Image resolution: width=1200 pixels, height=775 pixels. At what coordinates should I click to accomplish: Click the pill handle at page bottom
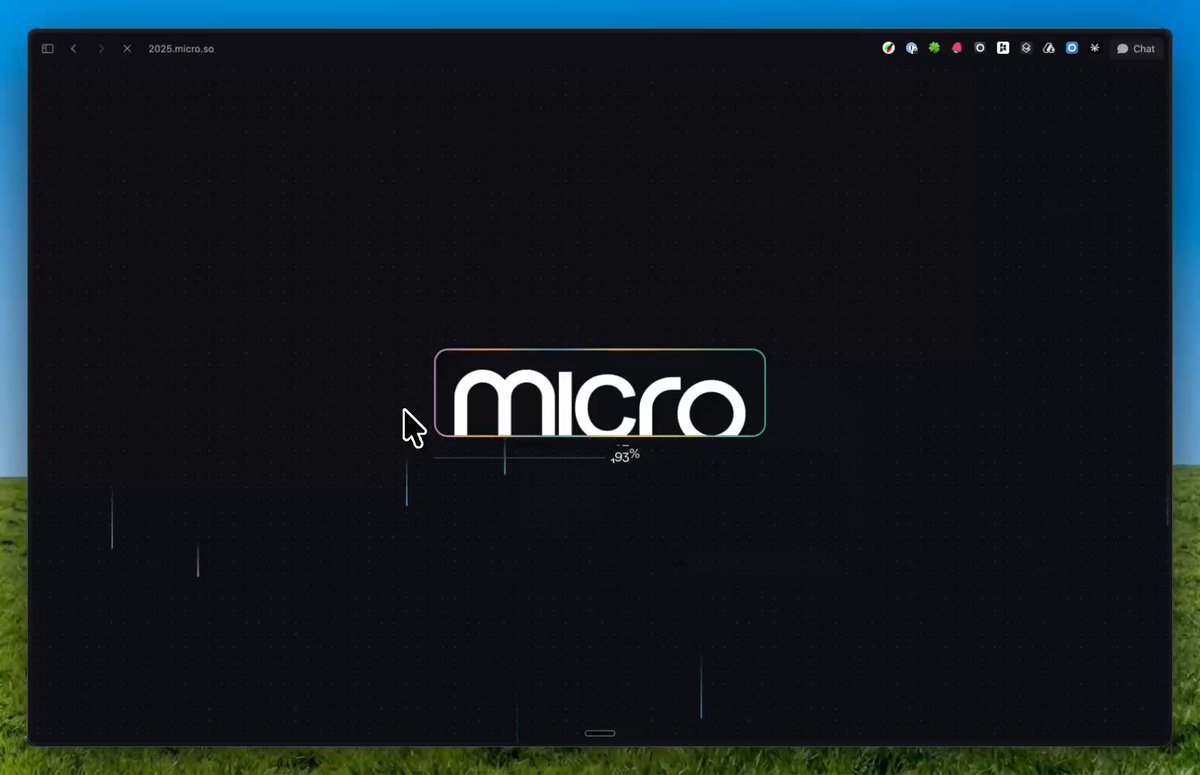coord(600,733)
